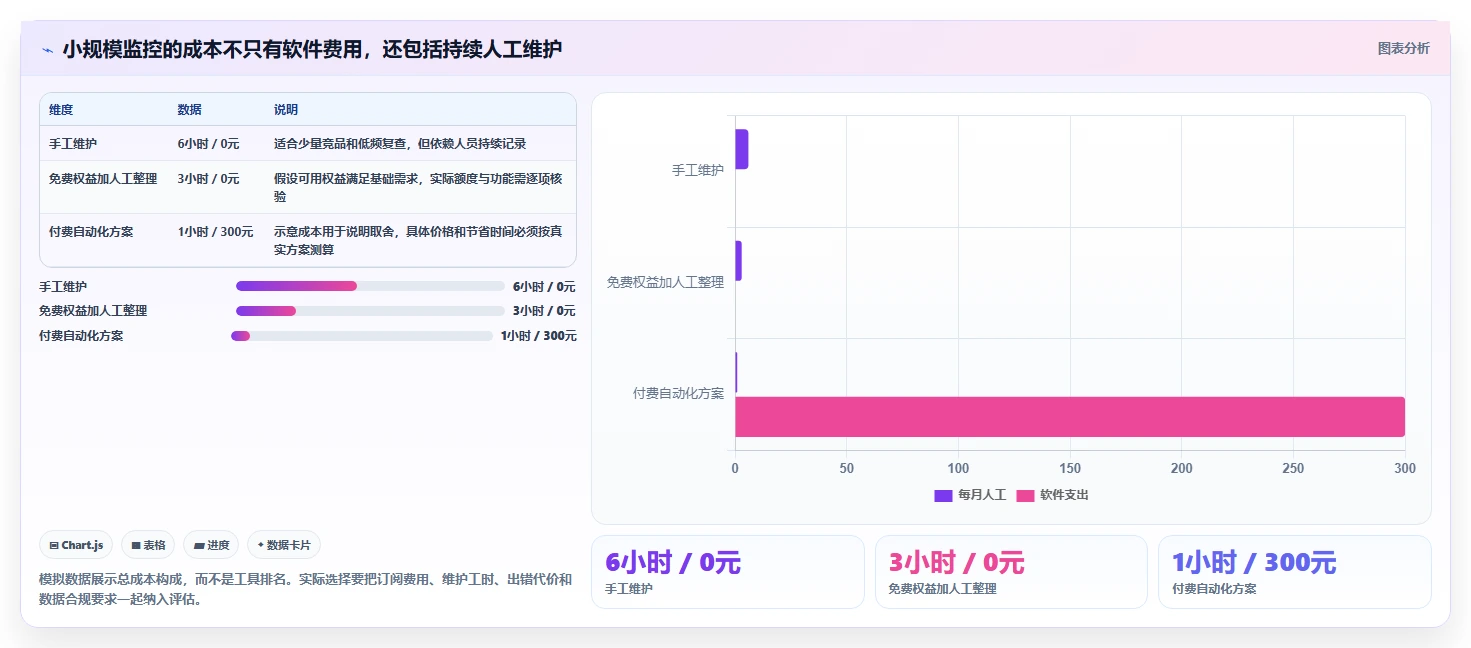Screen dimensions: 1471x648
Task: Click the x-axis tick label 50
Action: click(847, 468)
